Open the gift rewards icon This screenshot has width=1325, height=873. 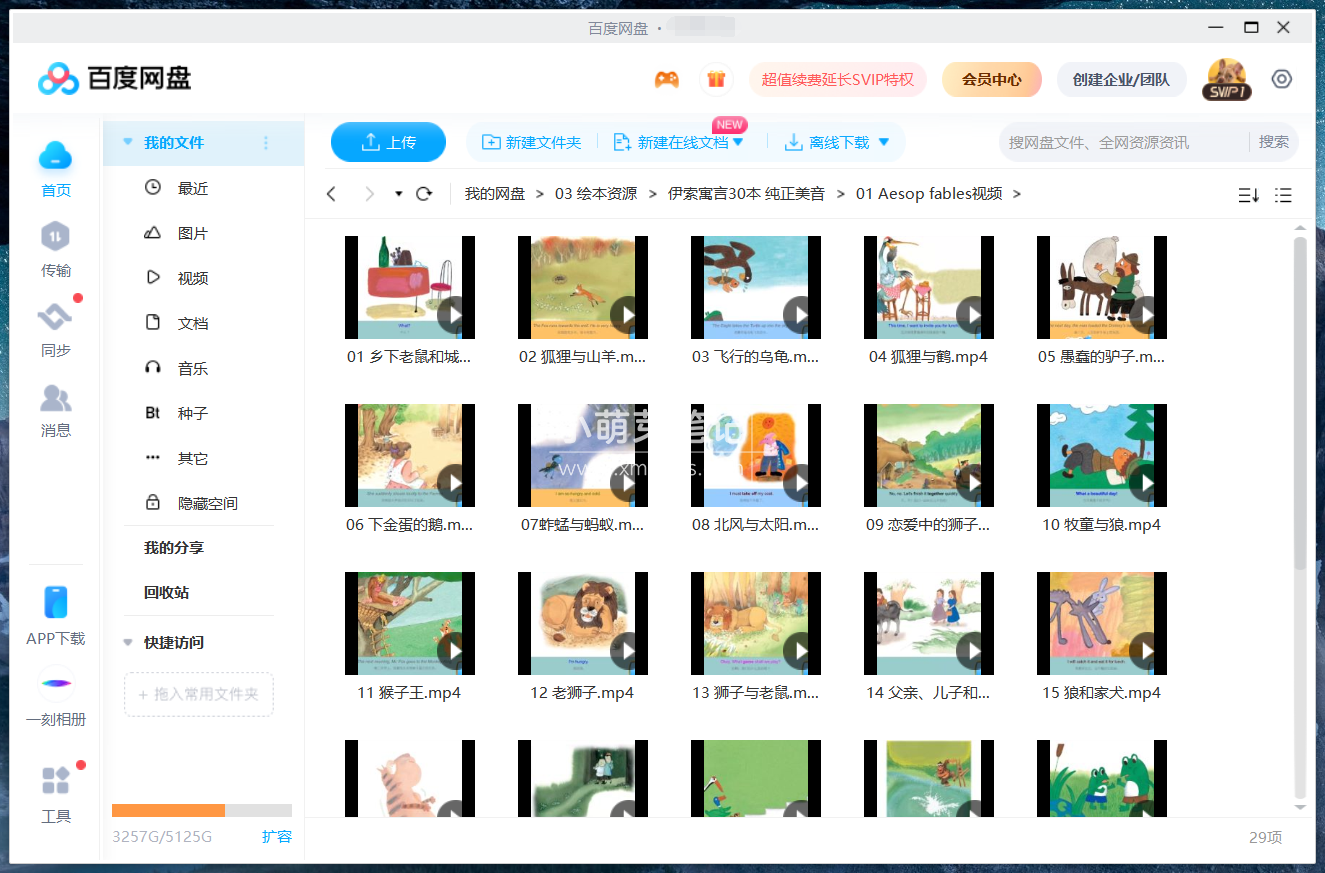(717, 78)
